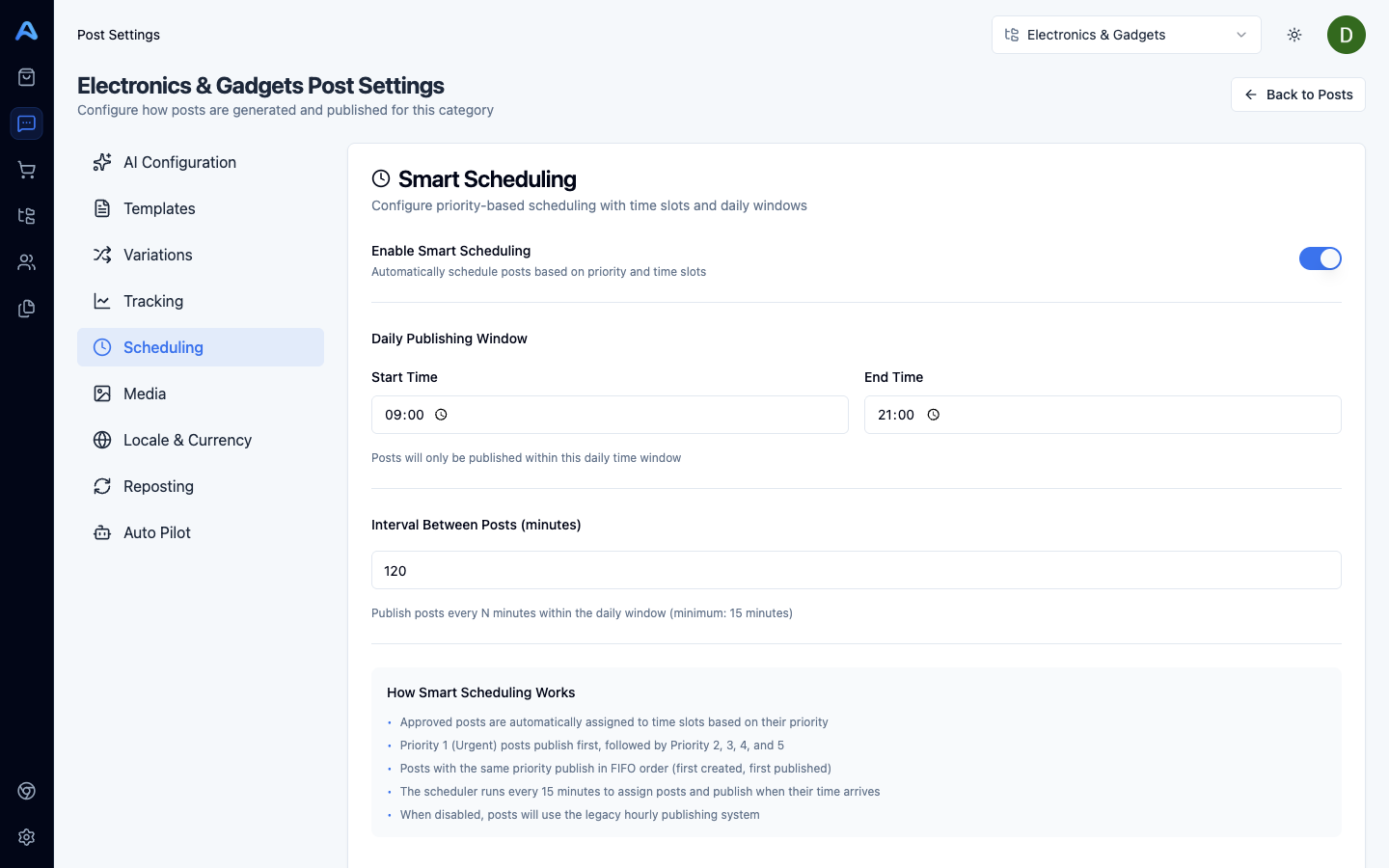Open the Auto Pilot settings tab
1389x868 pixels.
click(x=157, y=532)
